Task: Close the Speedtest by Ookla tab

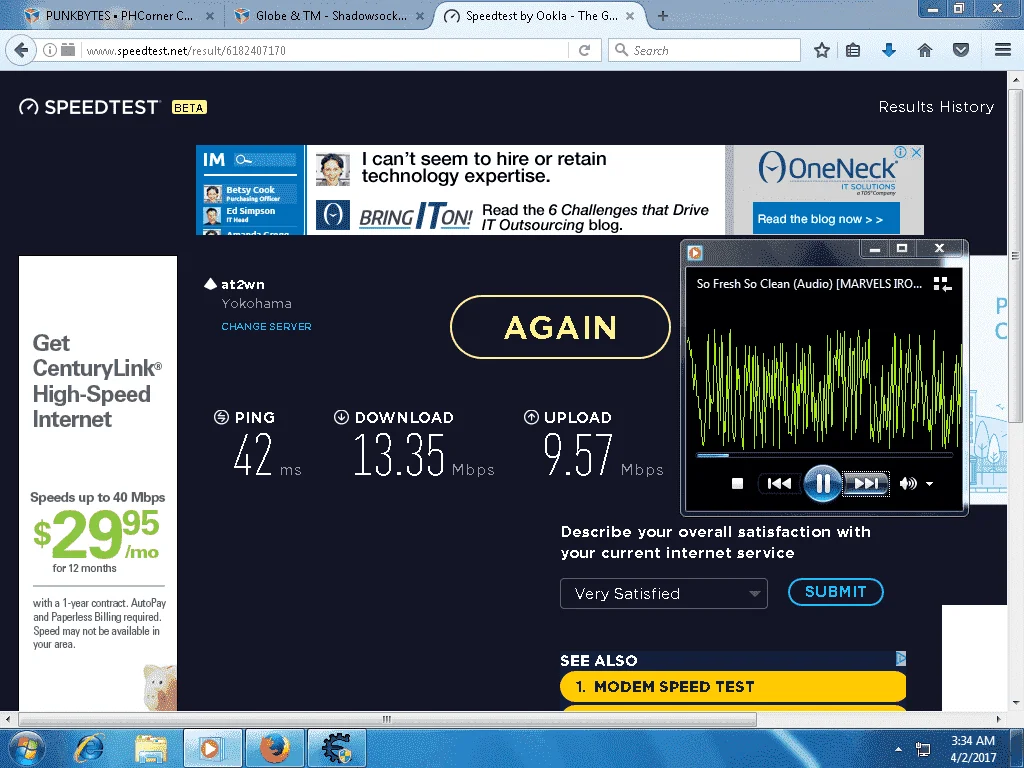Action: pos(630,16)
